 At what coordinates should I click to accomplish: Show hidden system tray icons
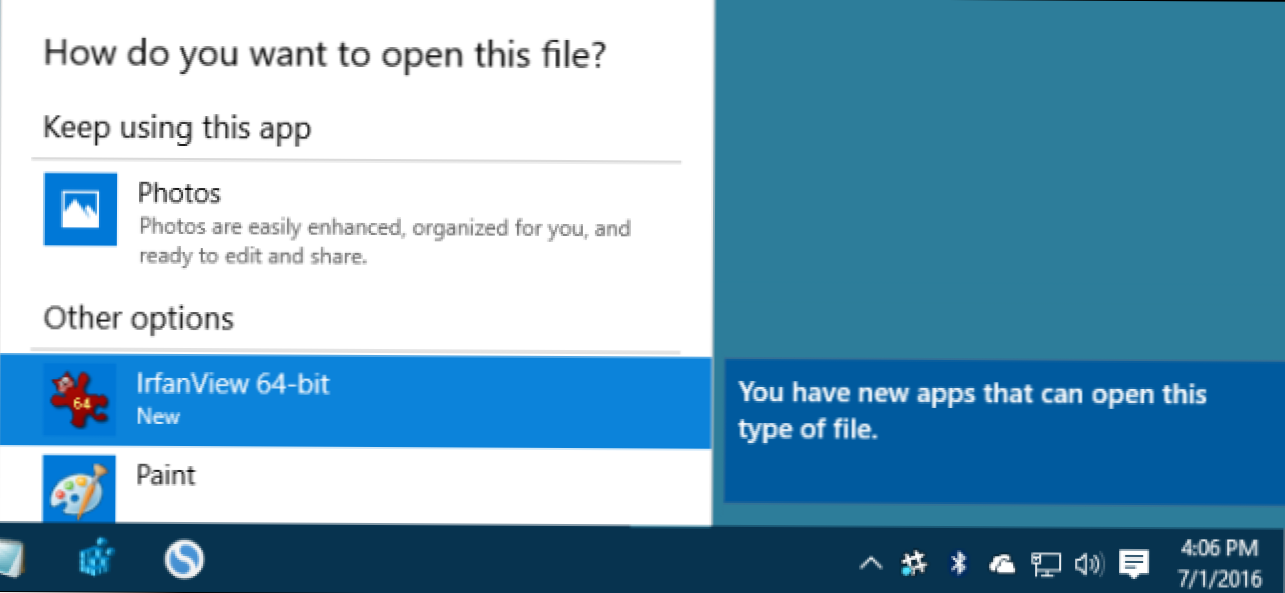point(871,564)
